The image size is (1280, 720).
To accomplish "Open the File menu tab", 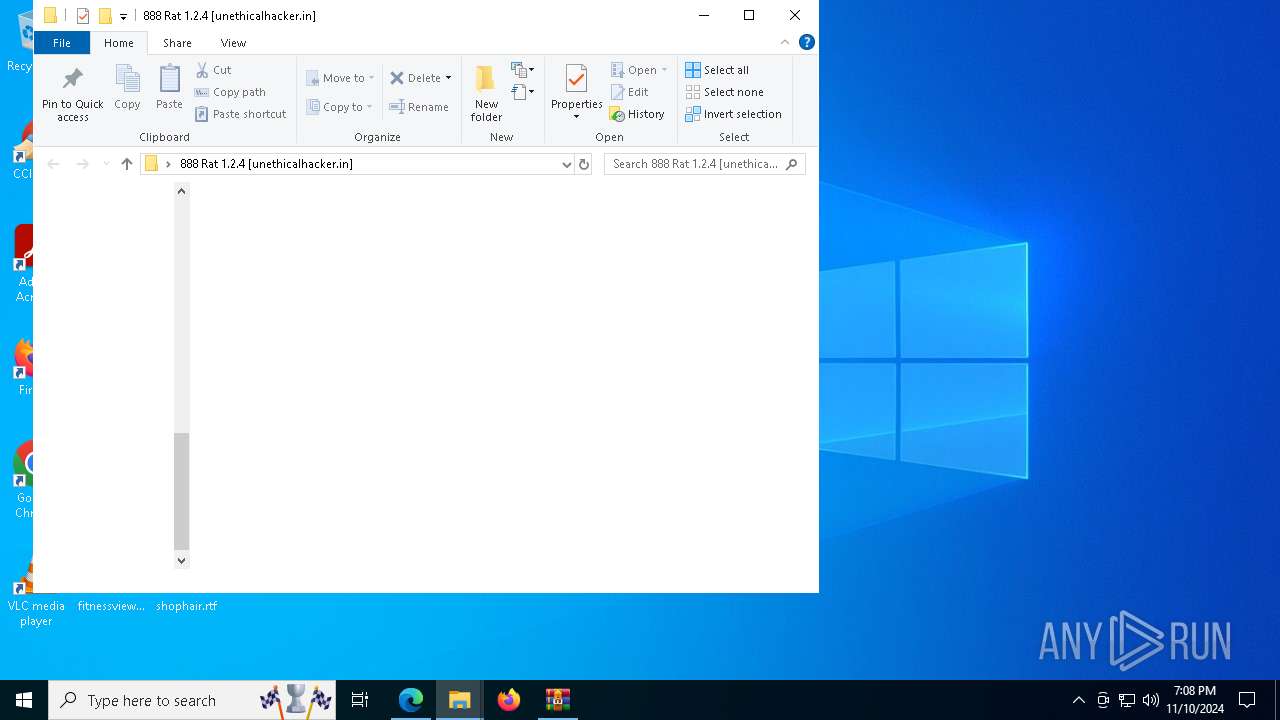I will [61, 43].
